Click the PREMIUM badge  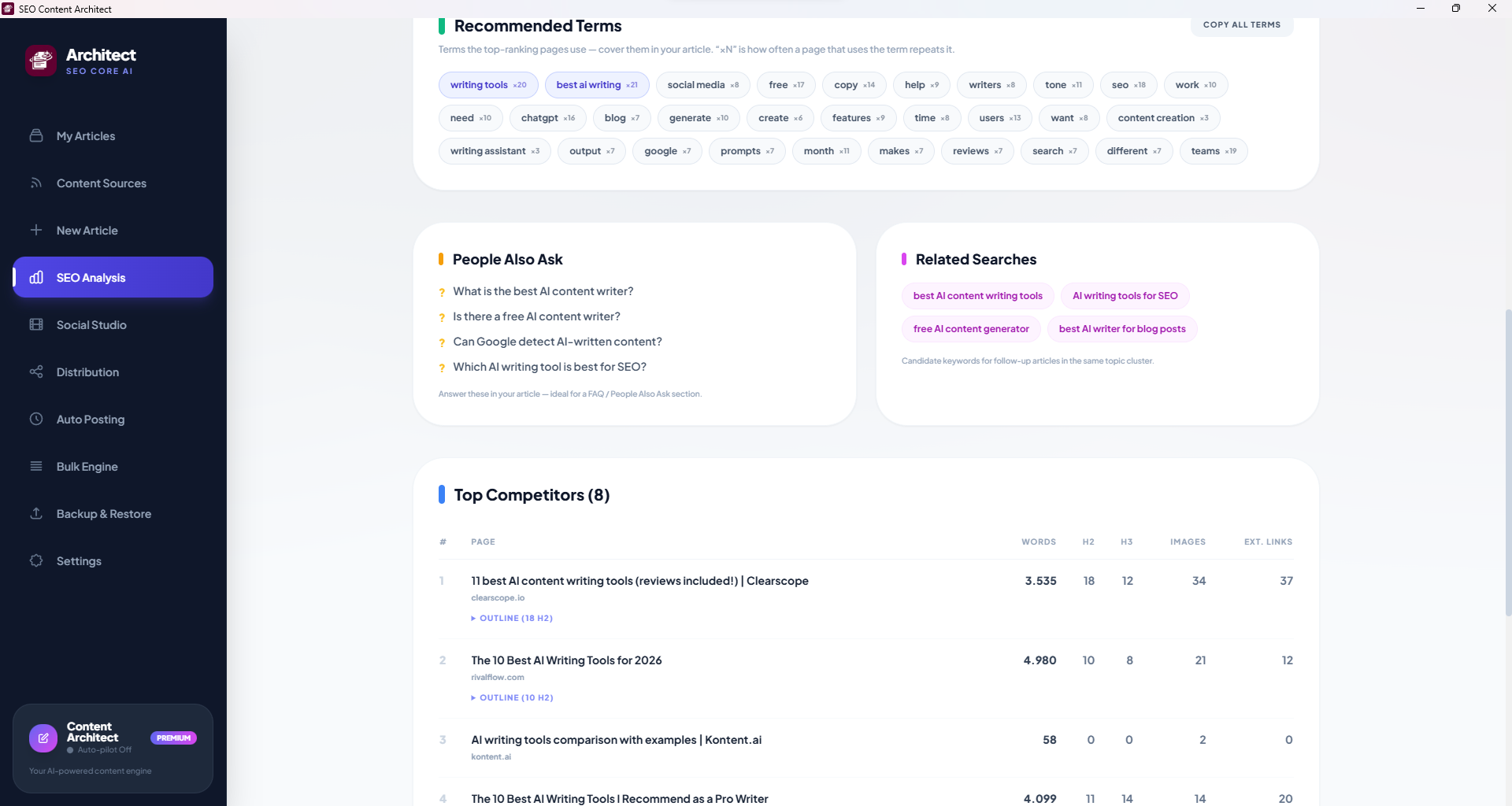coord(173,738)
